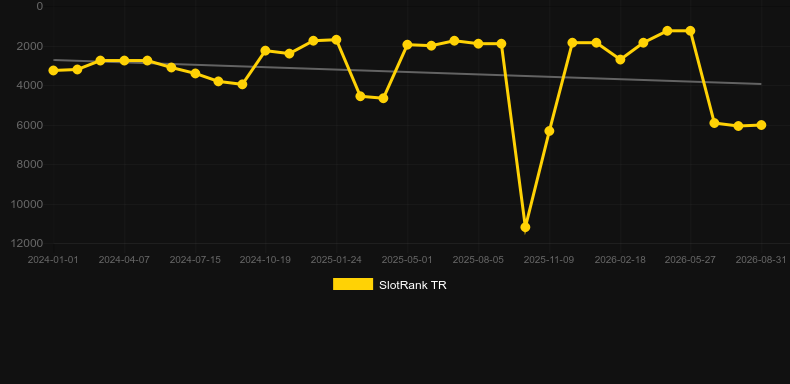Select the data point for 2026-02-18
Screen dimensions: 790x384
pos(620,59)
